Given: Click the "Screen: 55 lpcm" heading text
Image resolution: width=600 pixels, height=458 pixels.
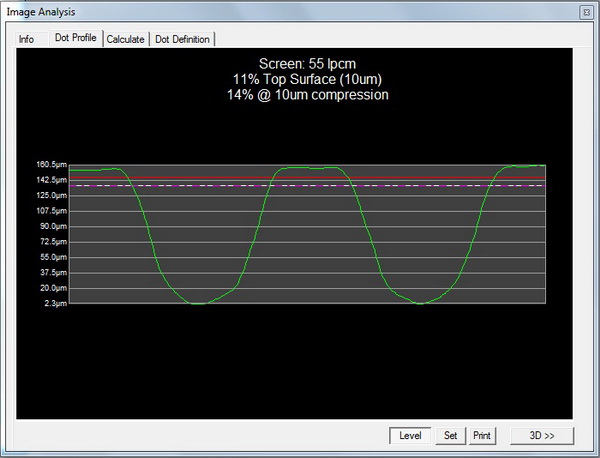Looking at the screenshot, I should tap(307, 65).
